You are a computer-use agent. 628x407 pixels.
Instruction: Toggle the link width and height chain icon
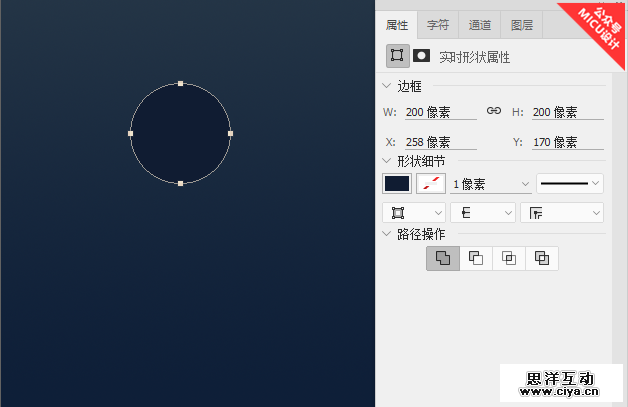tap(493, 111)
